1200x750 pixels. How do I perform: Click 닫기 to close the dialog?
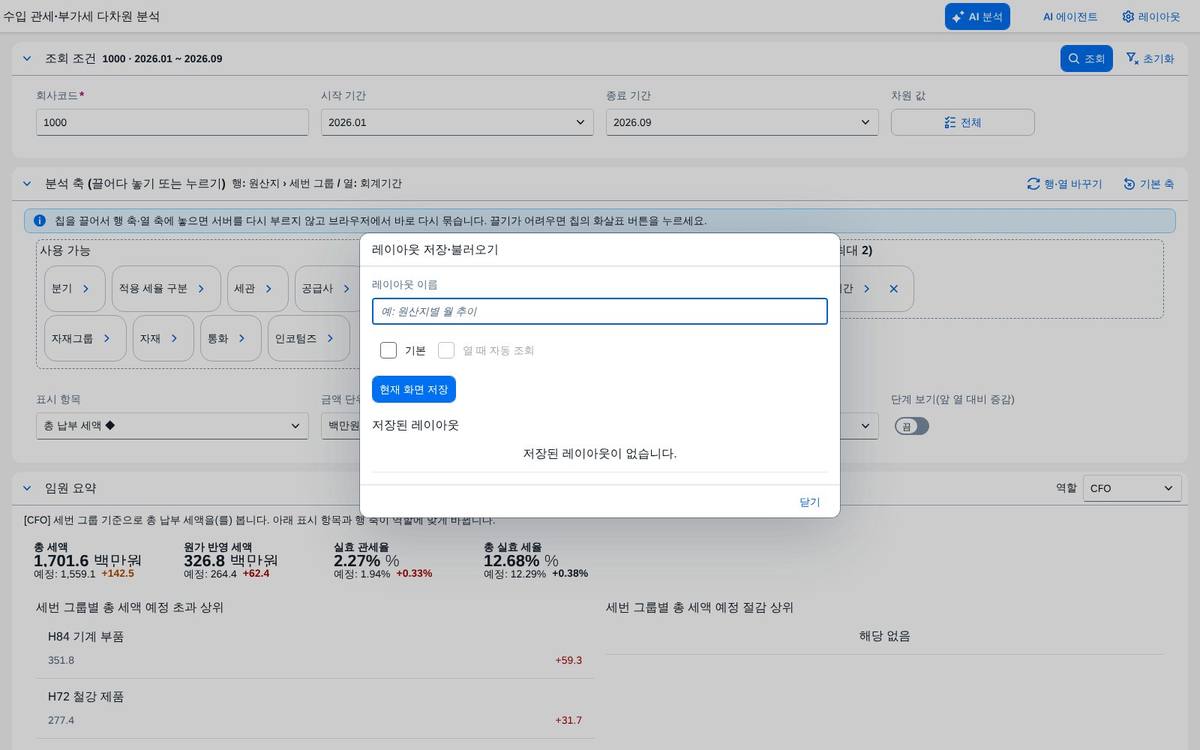click(x=810, y=502)
